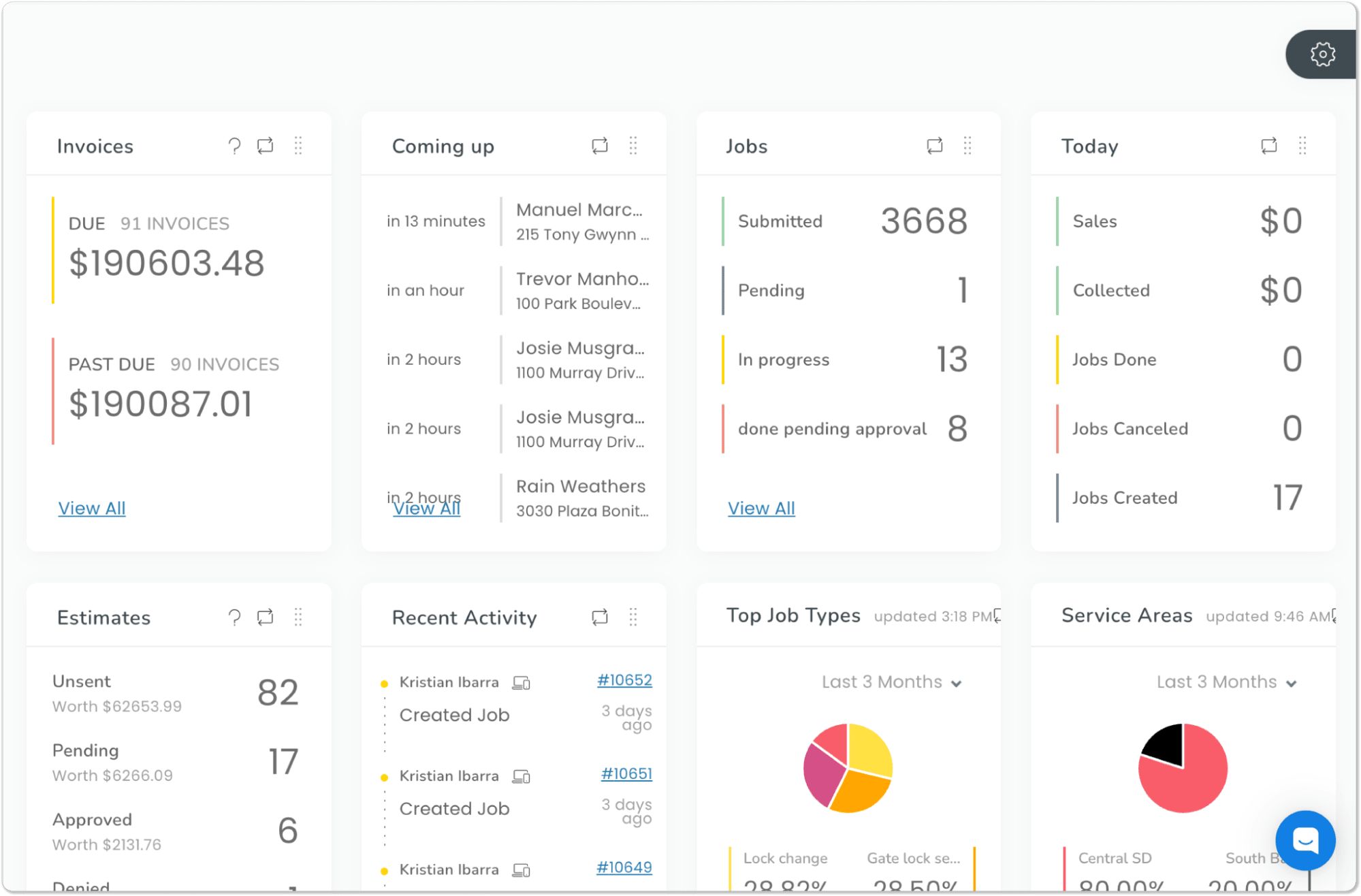Click the Today widget drag handle

[1302, 146]
